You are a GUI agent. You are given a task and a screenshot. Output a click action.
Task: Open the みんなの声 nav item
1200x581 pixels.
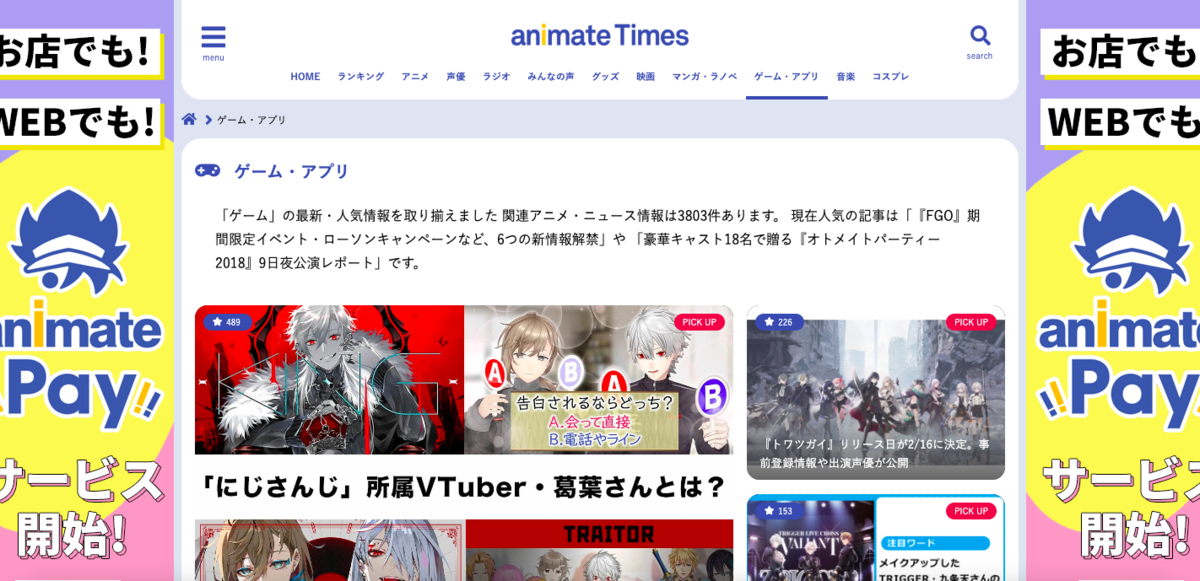(551, 76)
